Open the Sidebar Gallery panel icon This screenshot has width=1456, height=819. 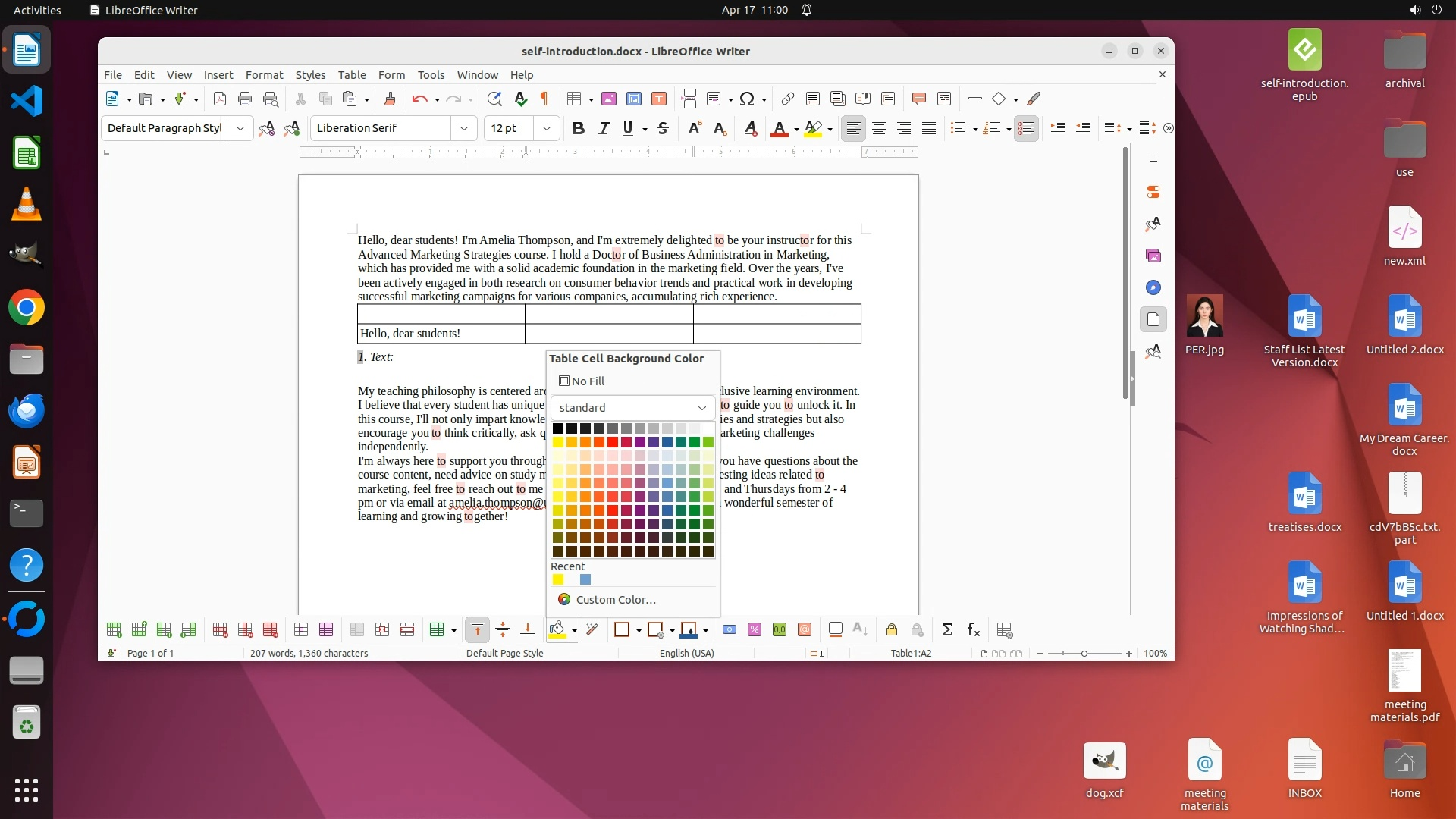point(1153,256)
